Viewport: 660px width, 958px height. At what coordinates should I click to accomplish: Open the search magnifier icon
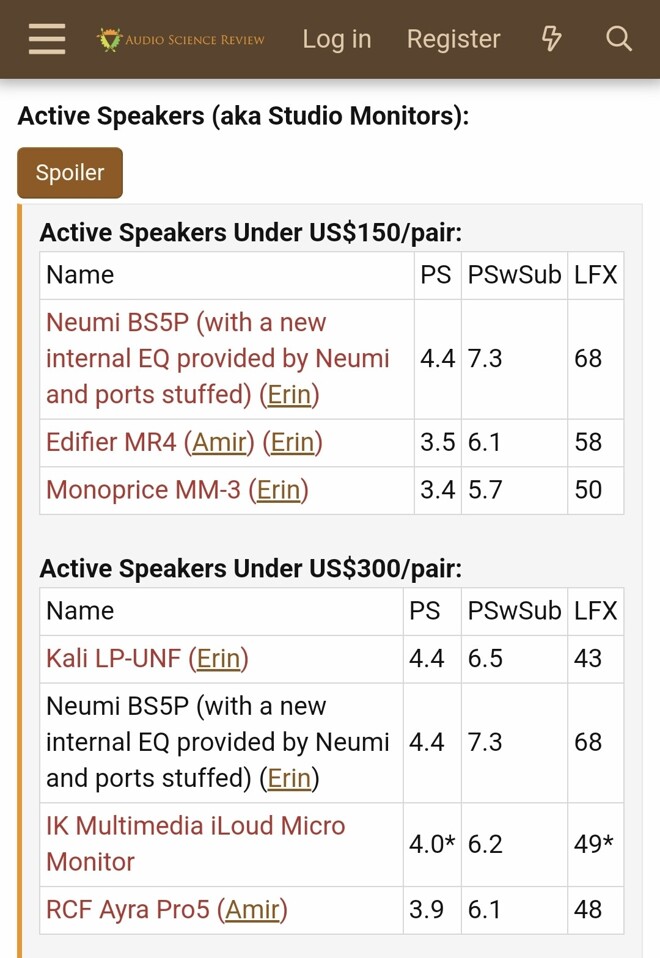619,39
